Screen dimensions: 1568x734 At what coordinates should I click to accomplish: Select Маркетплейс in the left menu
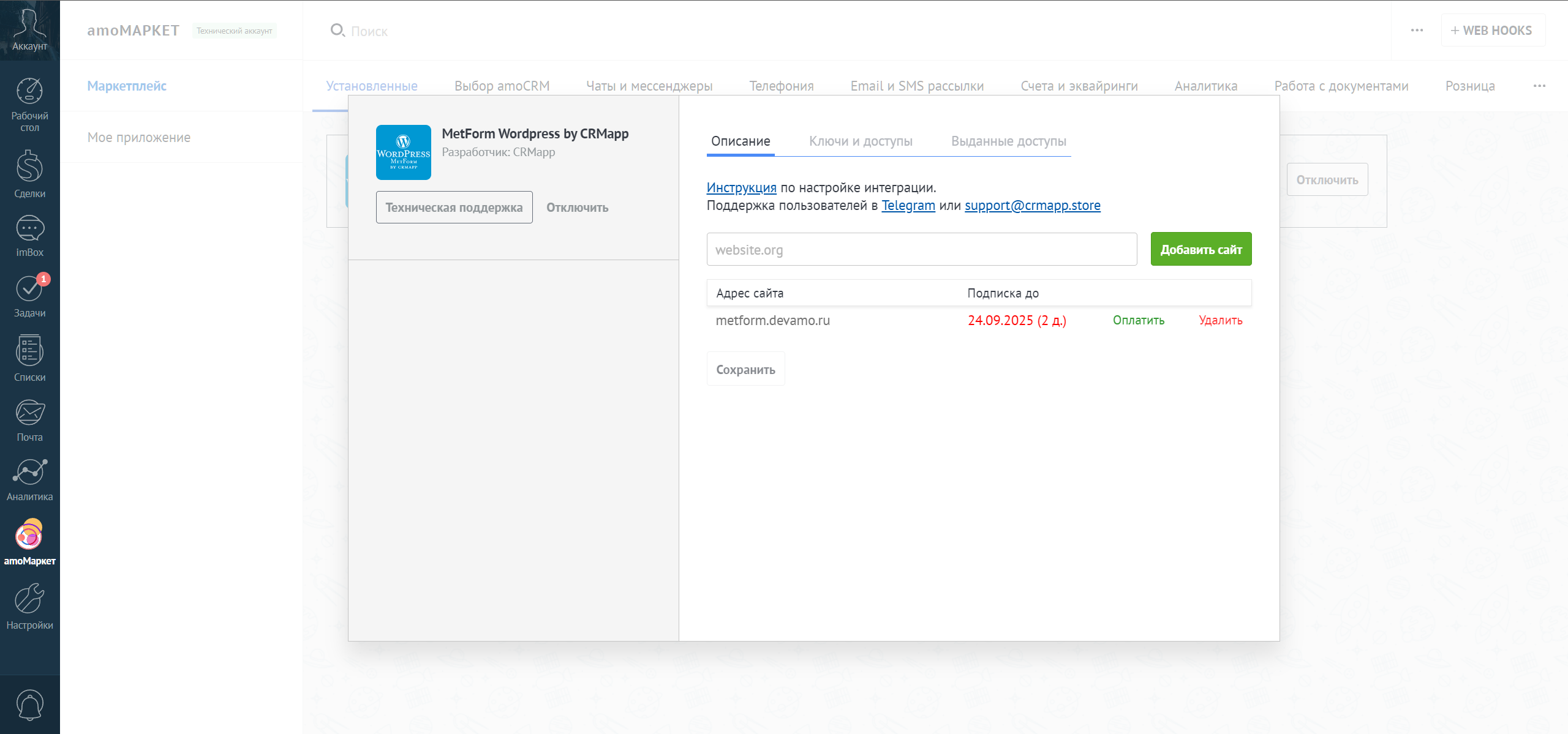pyautogui.click(x=127, y=86)
